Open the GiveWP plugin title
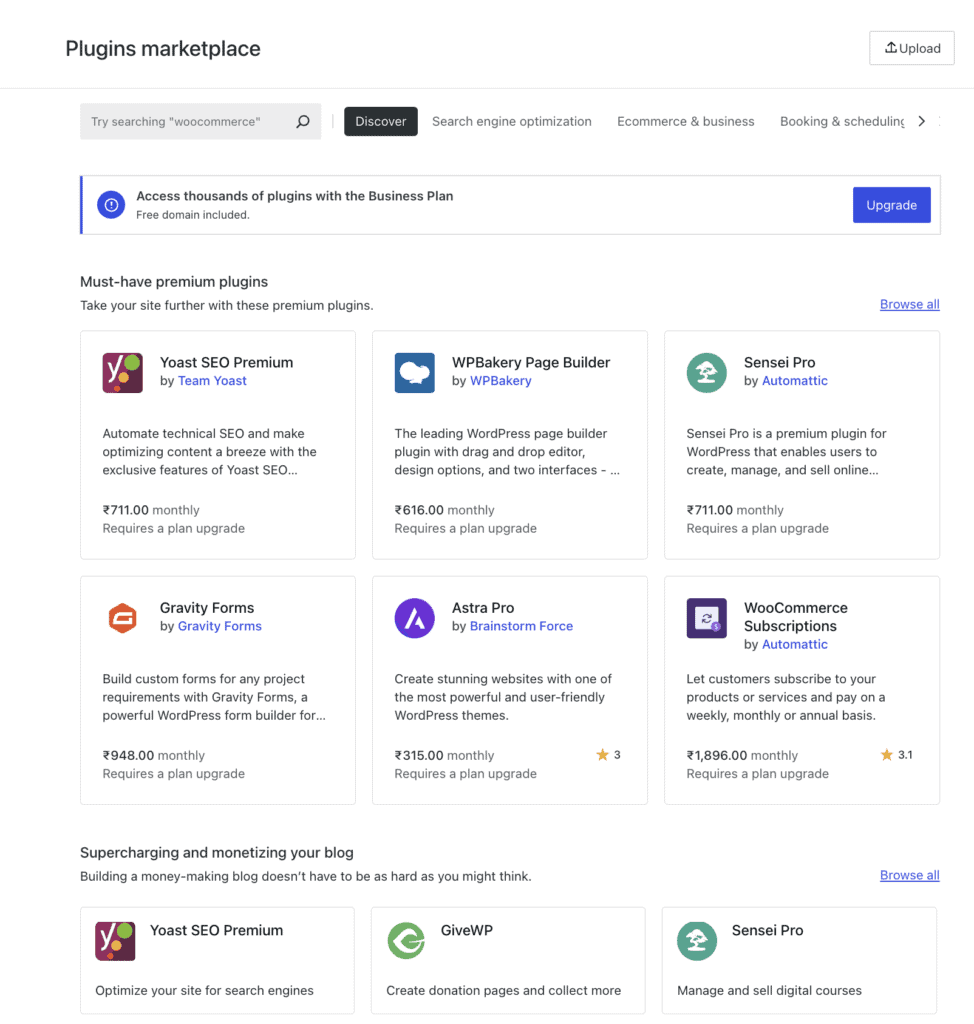Viewport: 974px width, 1024px height. (466, 931)
